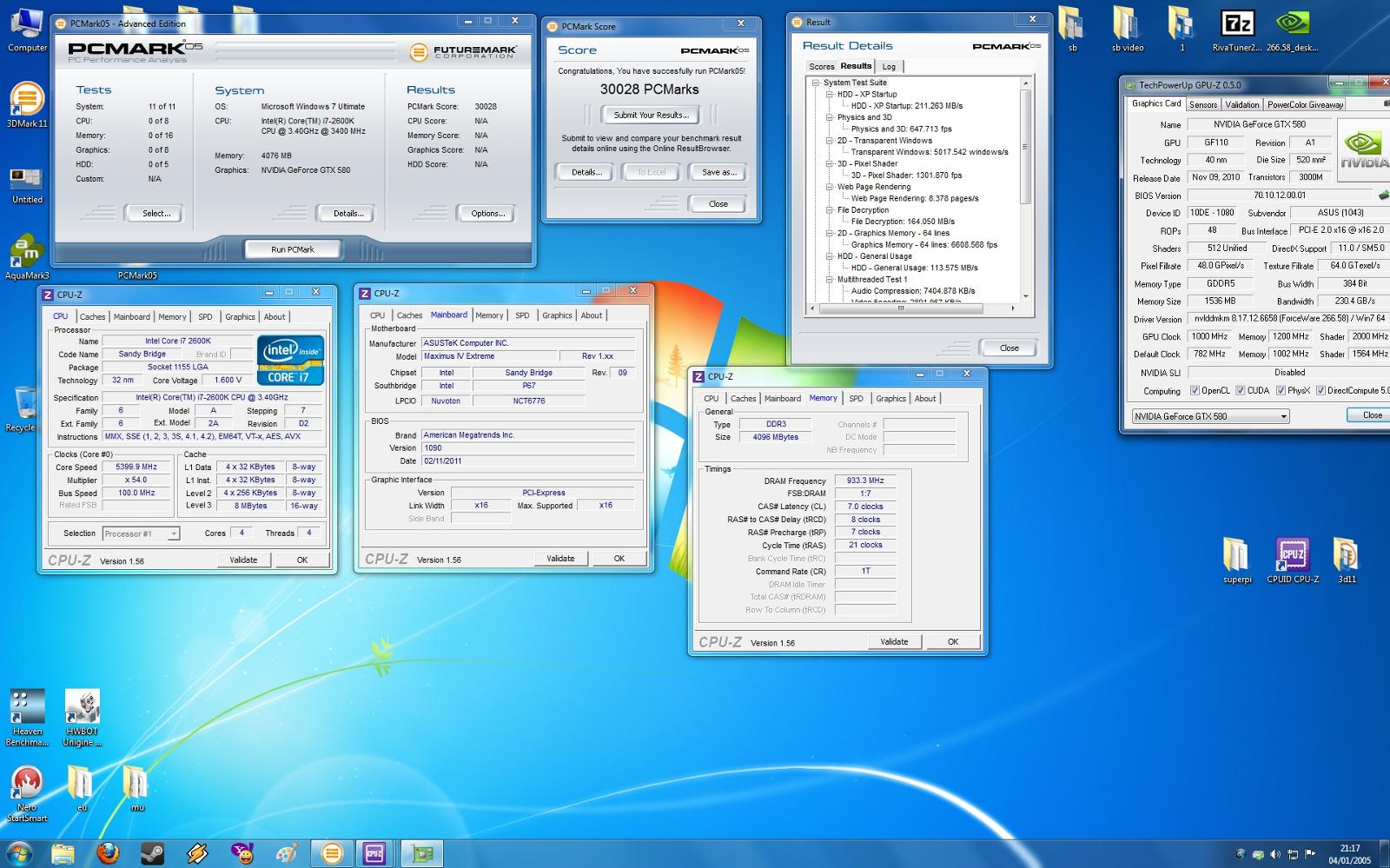Open the Processor #1 selection dropdown
Image resolution: width=1390 pixels, height=868 pixels.
pyautogui.click(x=141, y=533)
